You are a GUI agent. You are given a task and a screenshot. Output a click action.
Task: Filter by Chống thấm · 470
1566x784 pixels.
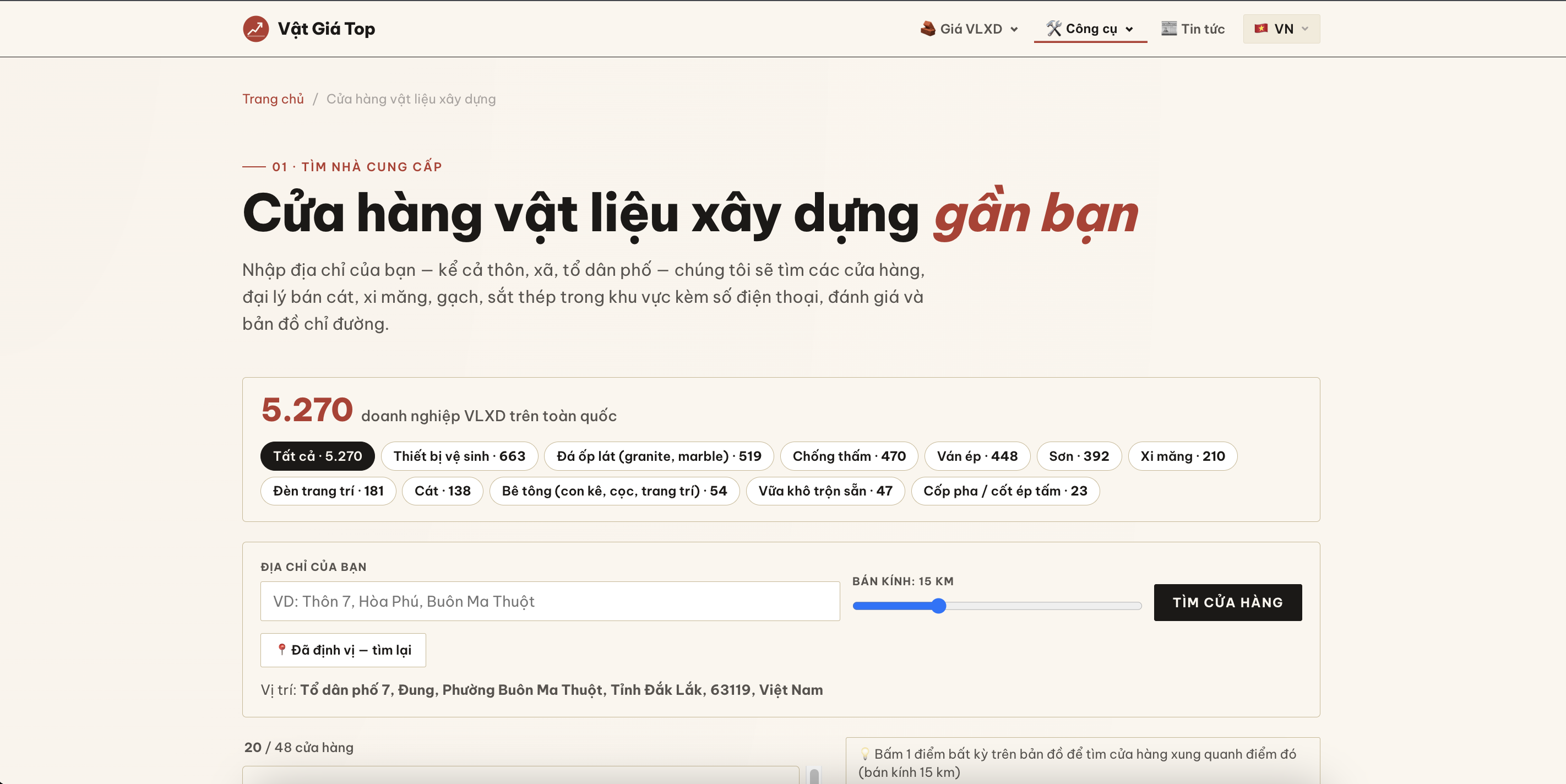pyautogui.click(x=849, y=456)
